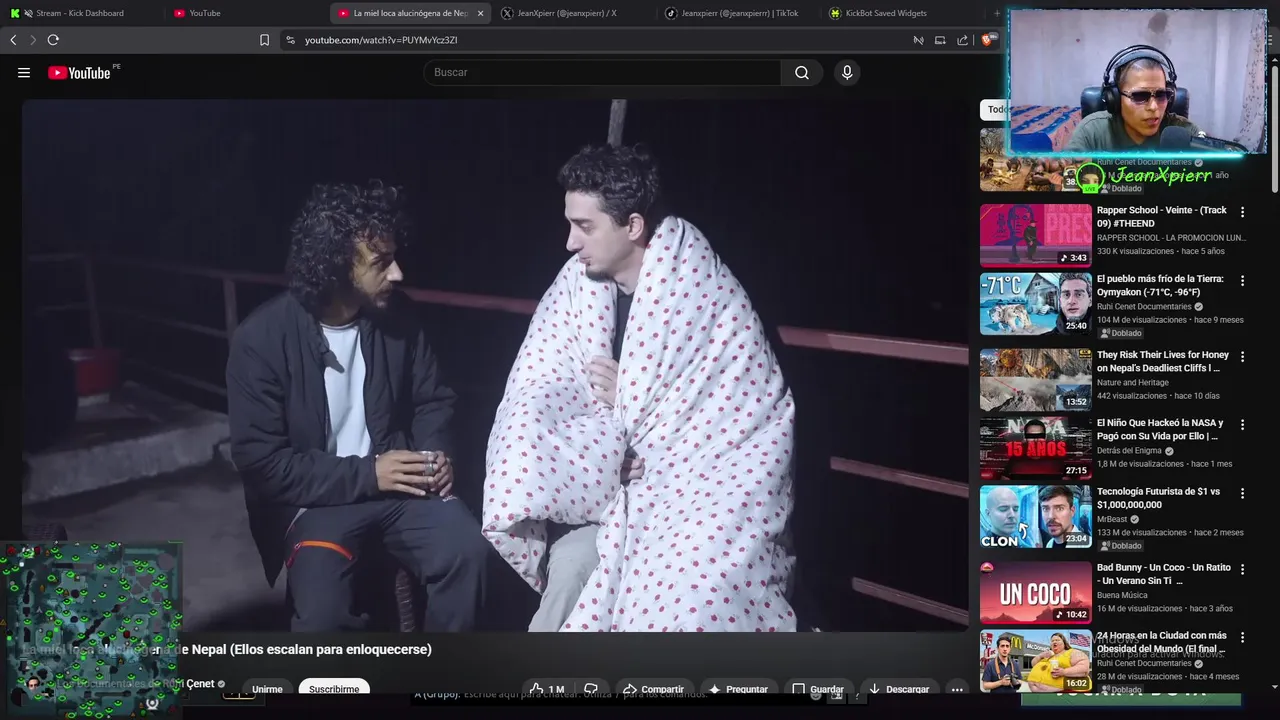Click the page vertical scrollbar
Image resolution: width=1280 pixels, height=720 pixels.
pos(1274,130)
